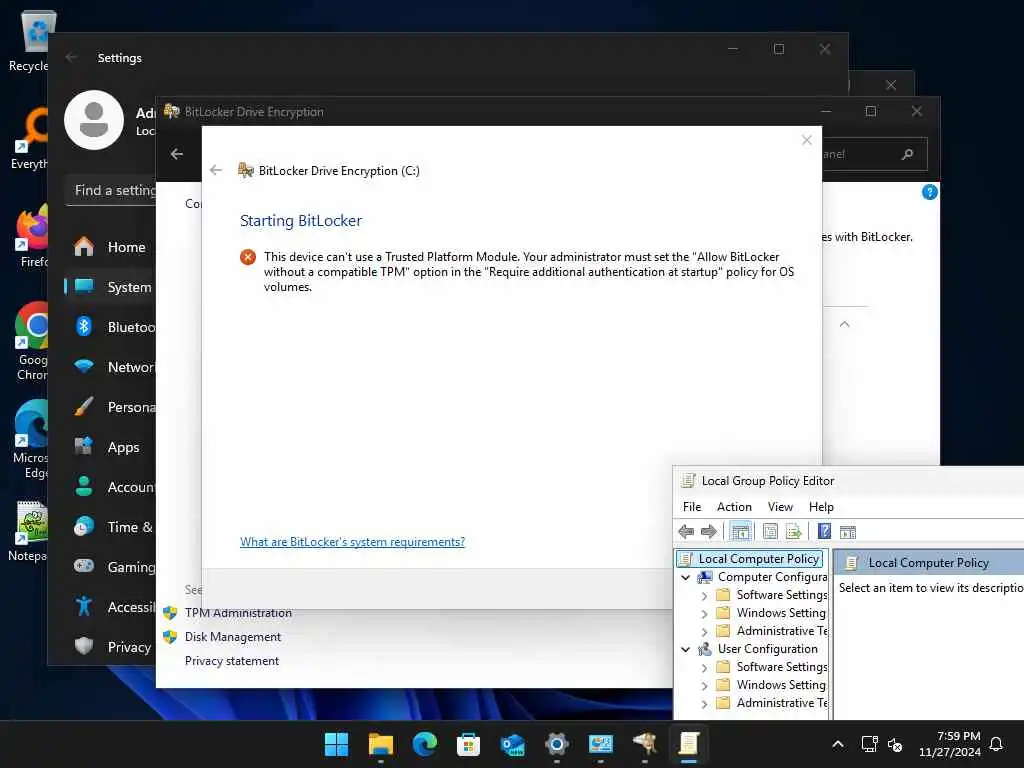Open Action menu in Group Policy Editor
The width and height of the screenshot is (1024, 768).
pos(734,507)
